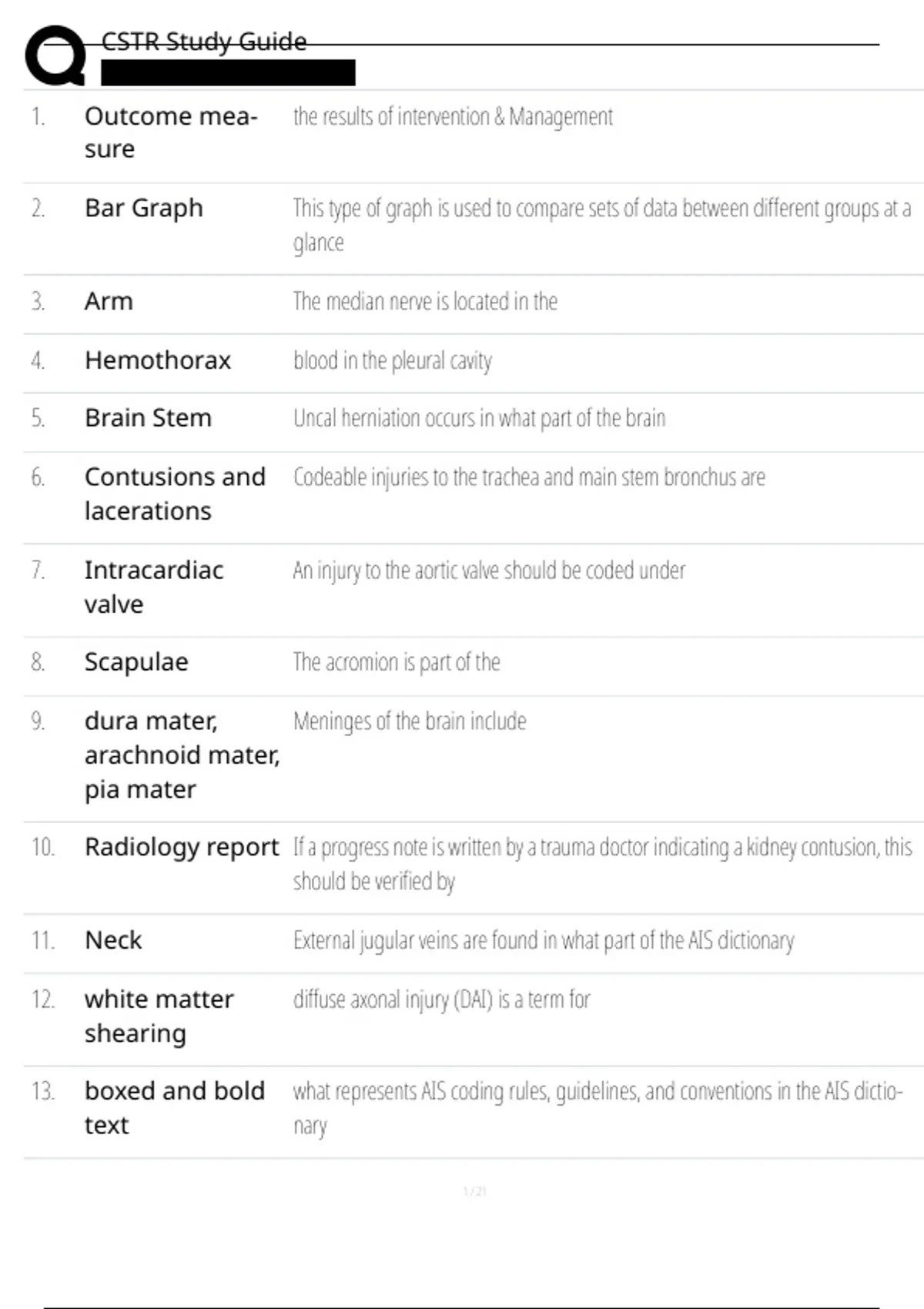The width and height of the screenshot is (924, 1309).
Task: Click the Intracardiac valve term
Action: (154, 587)
